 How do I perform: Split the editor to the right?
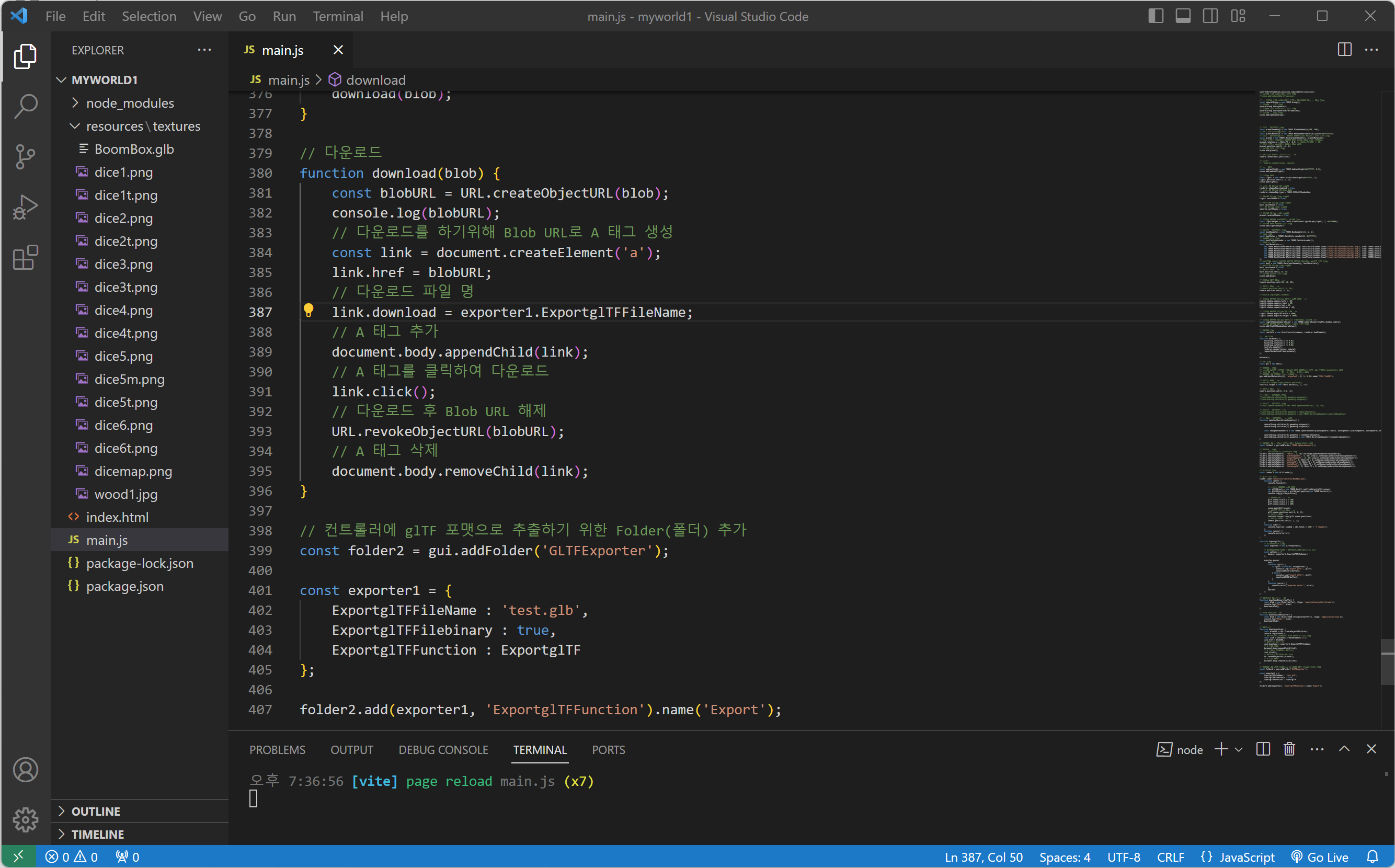[x=1344, y=50]
